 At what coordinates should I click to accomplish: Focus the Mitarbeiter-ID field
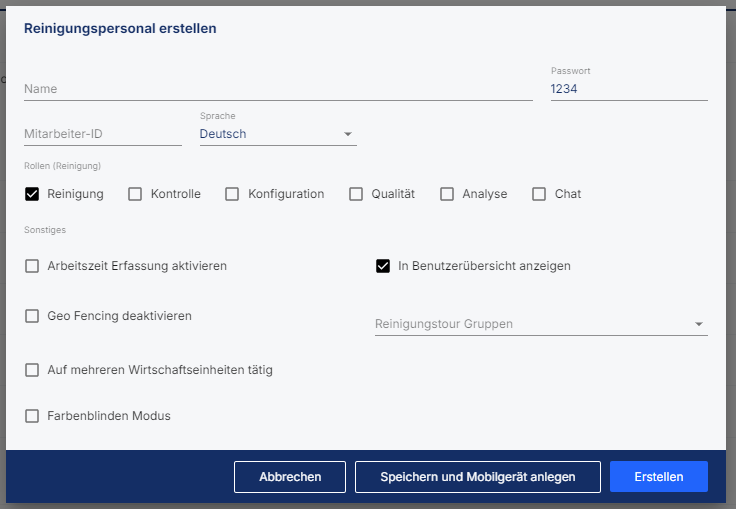point(103,134)
